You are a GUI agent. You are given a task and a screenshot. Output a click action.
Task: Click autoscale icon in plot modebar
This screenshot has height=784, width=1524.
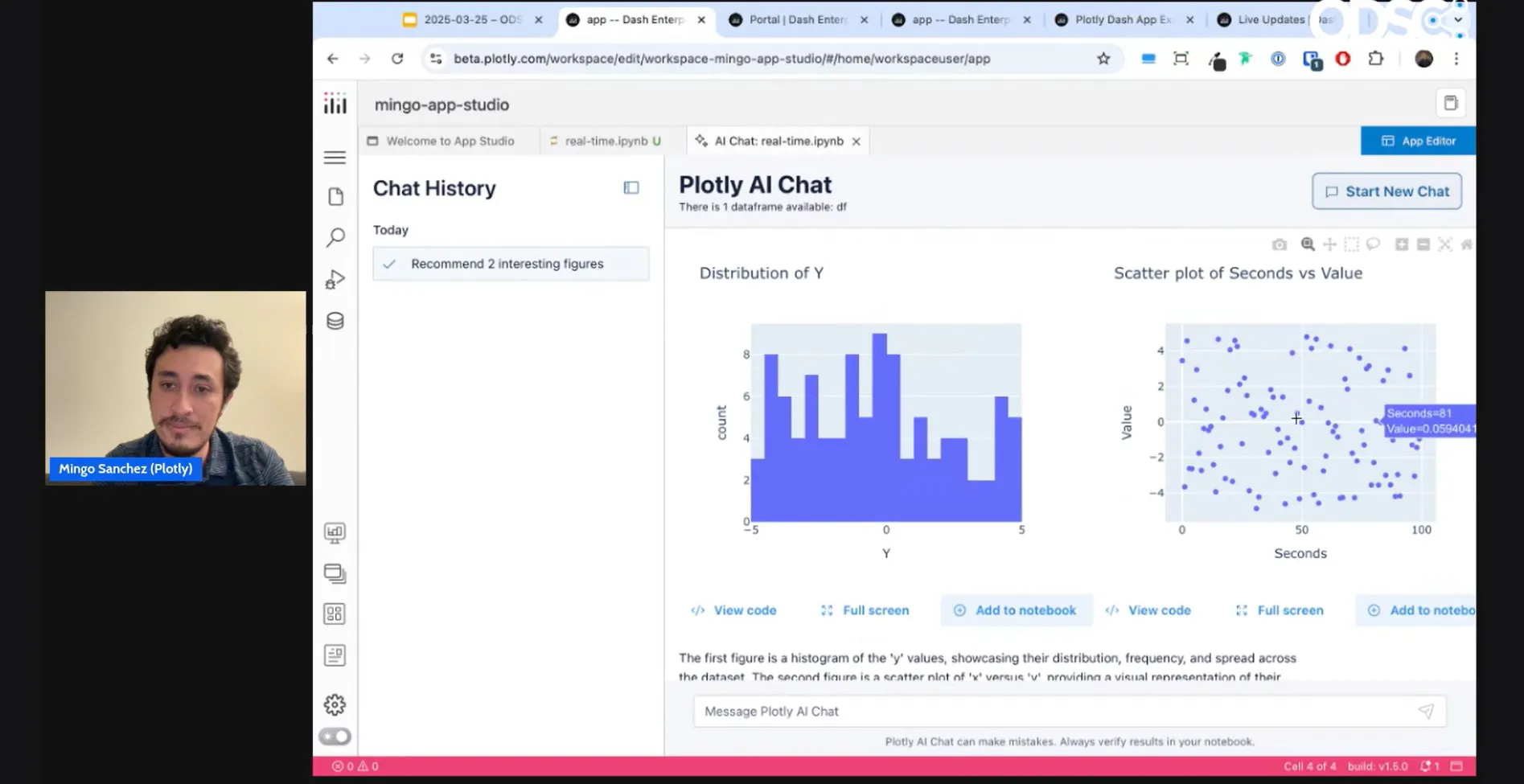tap(1445, 244)
